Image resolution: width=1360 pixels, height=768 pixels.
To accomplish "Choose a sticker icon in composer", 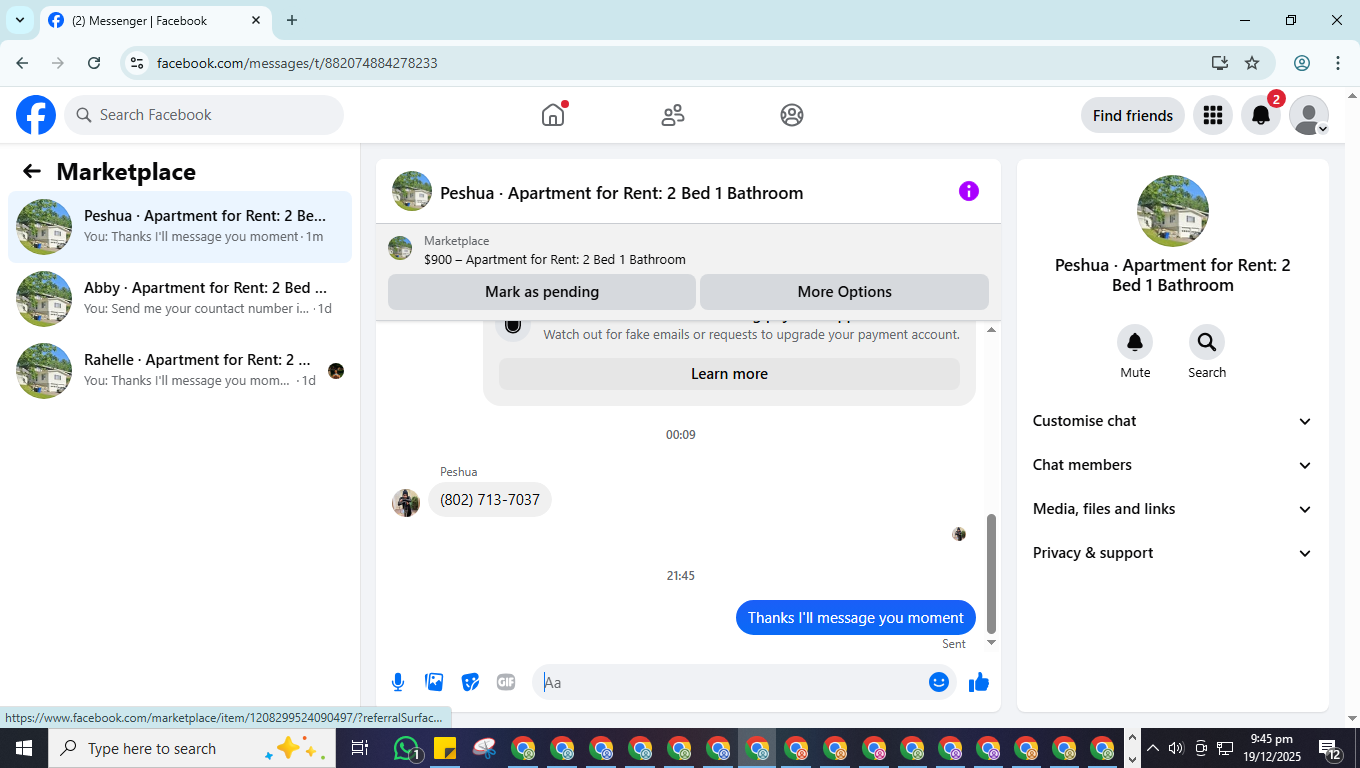I will [470, 682].
